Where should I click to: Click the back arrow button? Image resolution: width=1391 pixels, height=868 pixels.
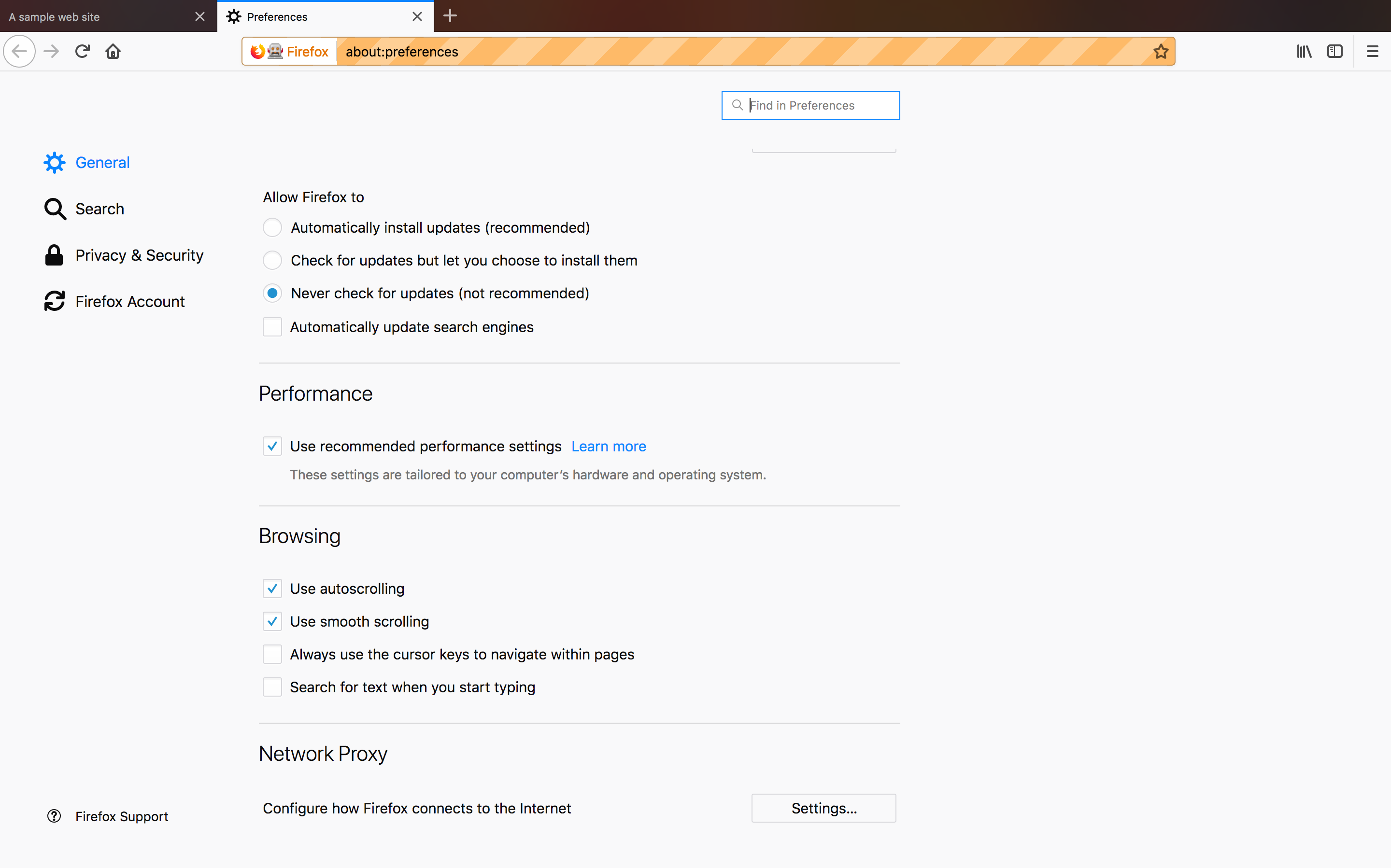coord(19,52)
